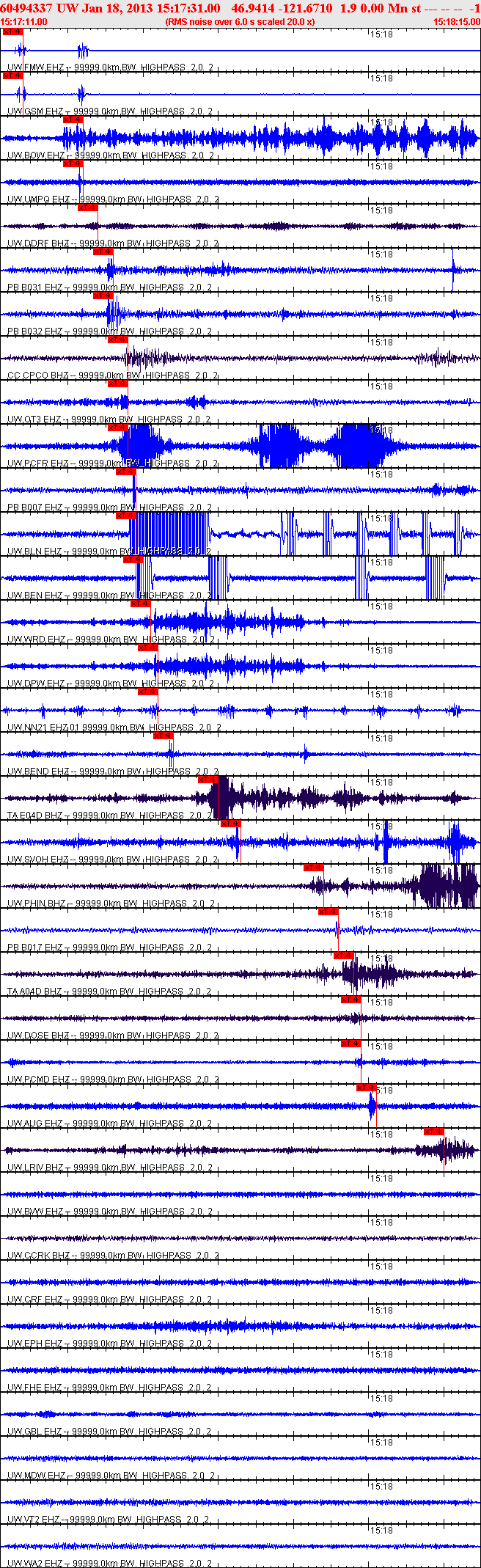This screenshot has height=1568, width=481.
Task: Select the 'UW.EPH EHZ' channel label
Action: pyautogui.click(x=35, y=1344)
